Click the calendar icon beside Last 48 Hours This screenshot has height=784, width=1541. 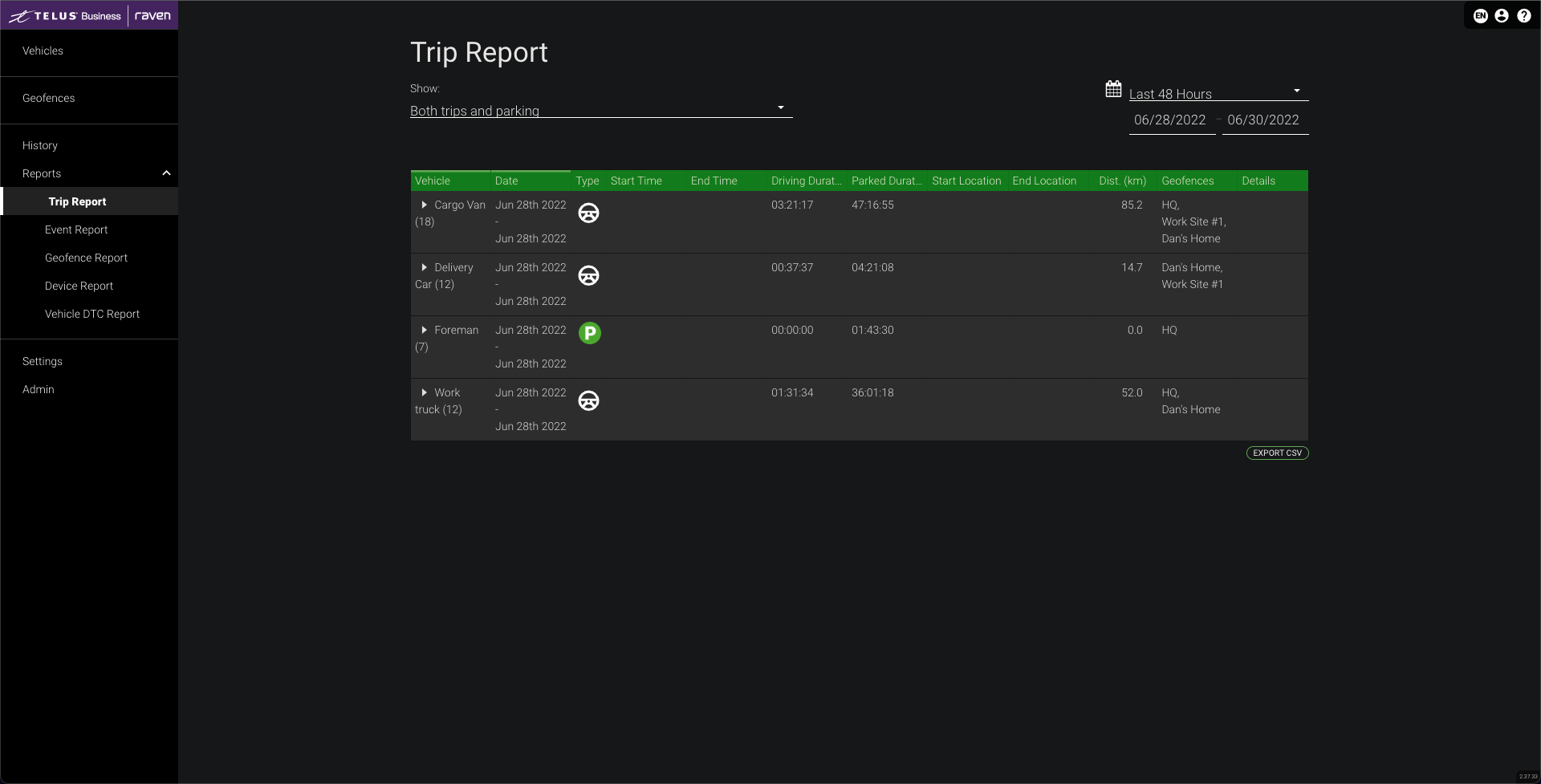tap(1113, 89)
